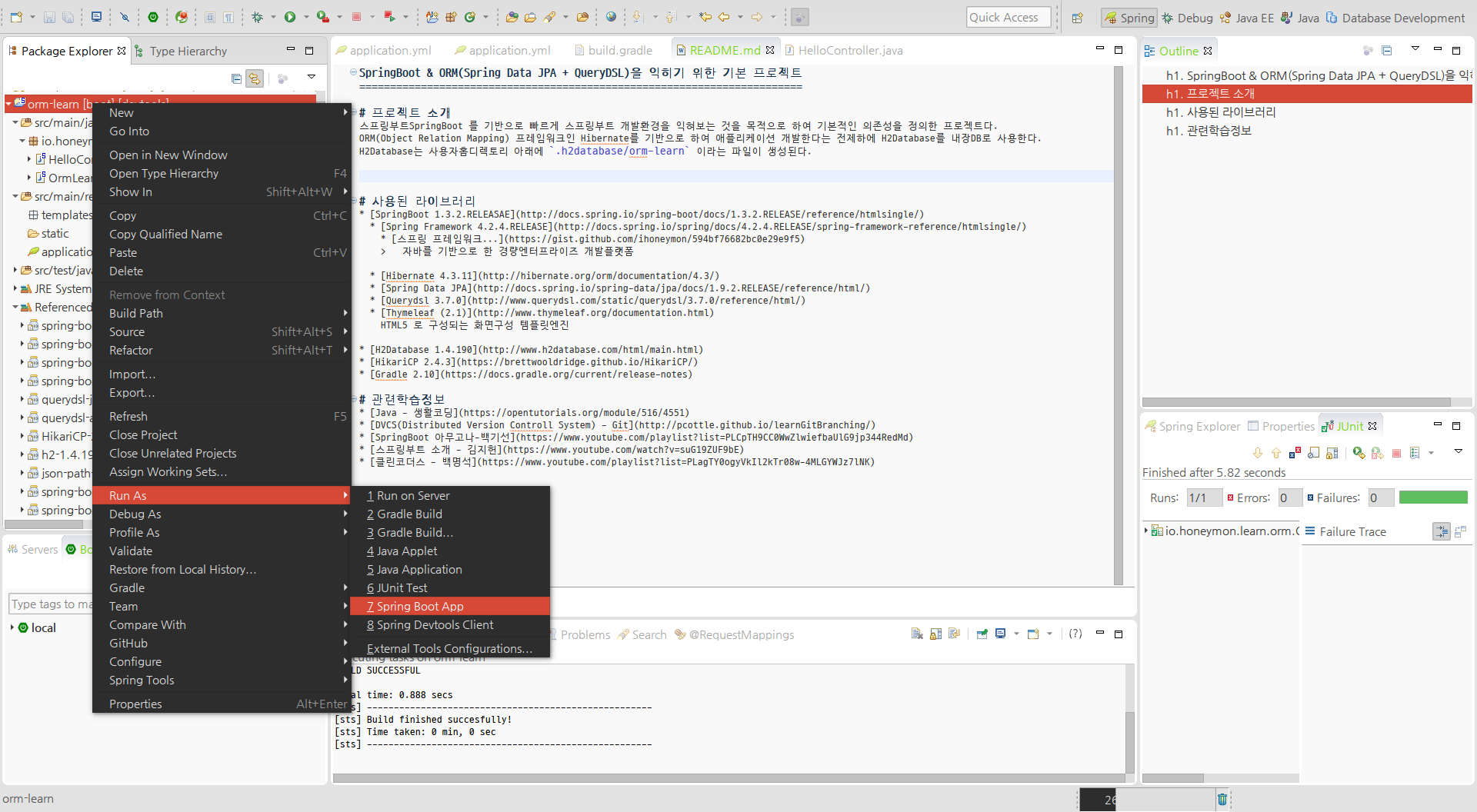Viewport: 1477px width, 812px height.
Task: Open Type Hierarchy tab
Action: point(181,51)
